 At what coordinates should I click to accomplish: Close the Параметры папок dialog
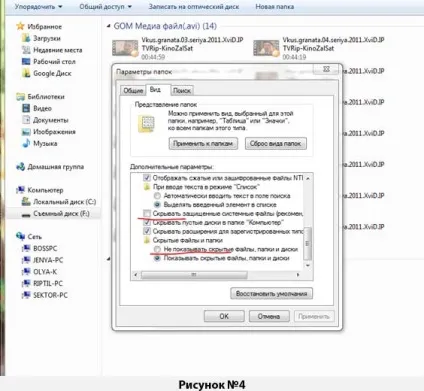pyautogui.click(x=327, y=69)
